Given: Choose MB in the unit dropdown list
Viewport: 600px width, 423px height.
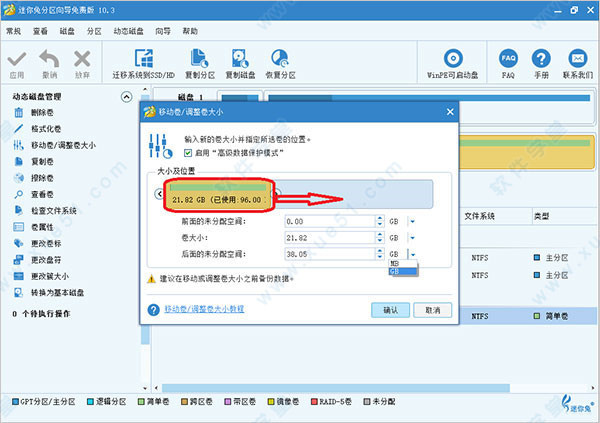Looking at the screenshot, I should tap(403, 263).
